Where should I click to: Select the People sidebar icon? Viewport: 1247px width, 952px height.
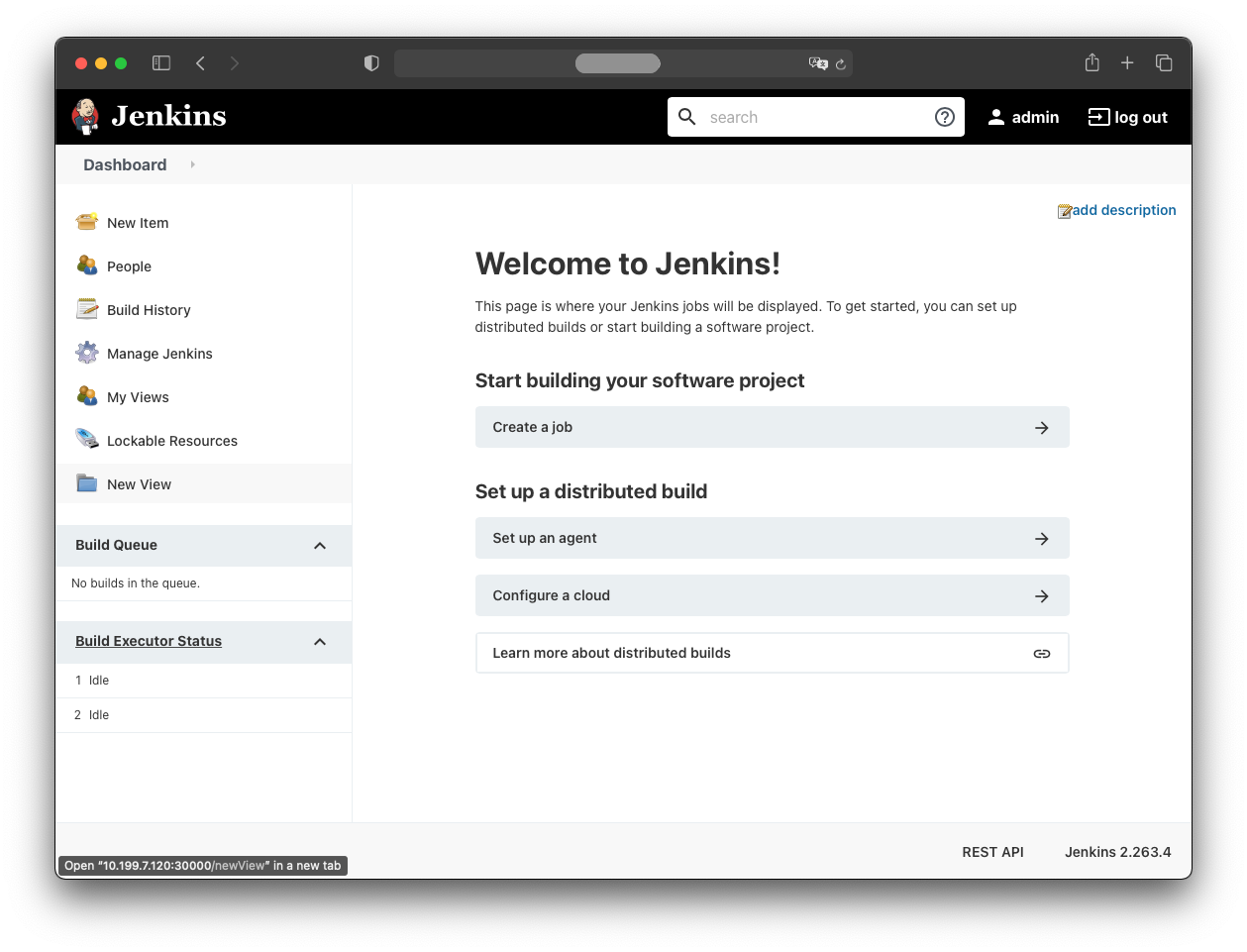coord(87,265)
